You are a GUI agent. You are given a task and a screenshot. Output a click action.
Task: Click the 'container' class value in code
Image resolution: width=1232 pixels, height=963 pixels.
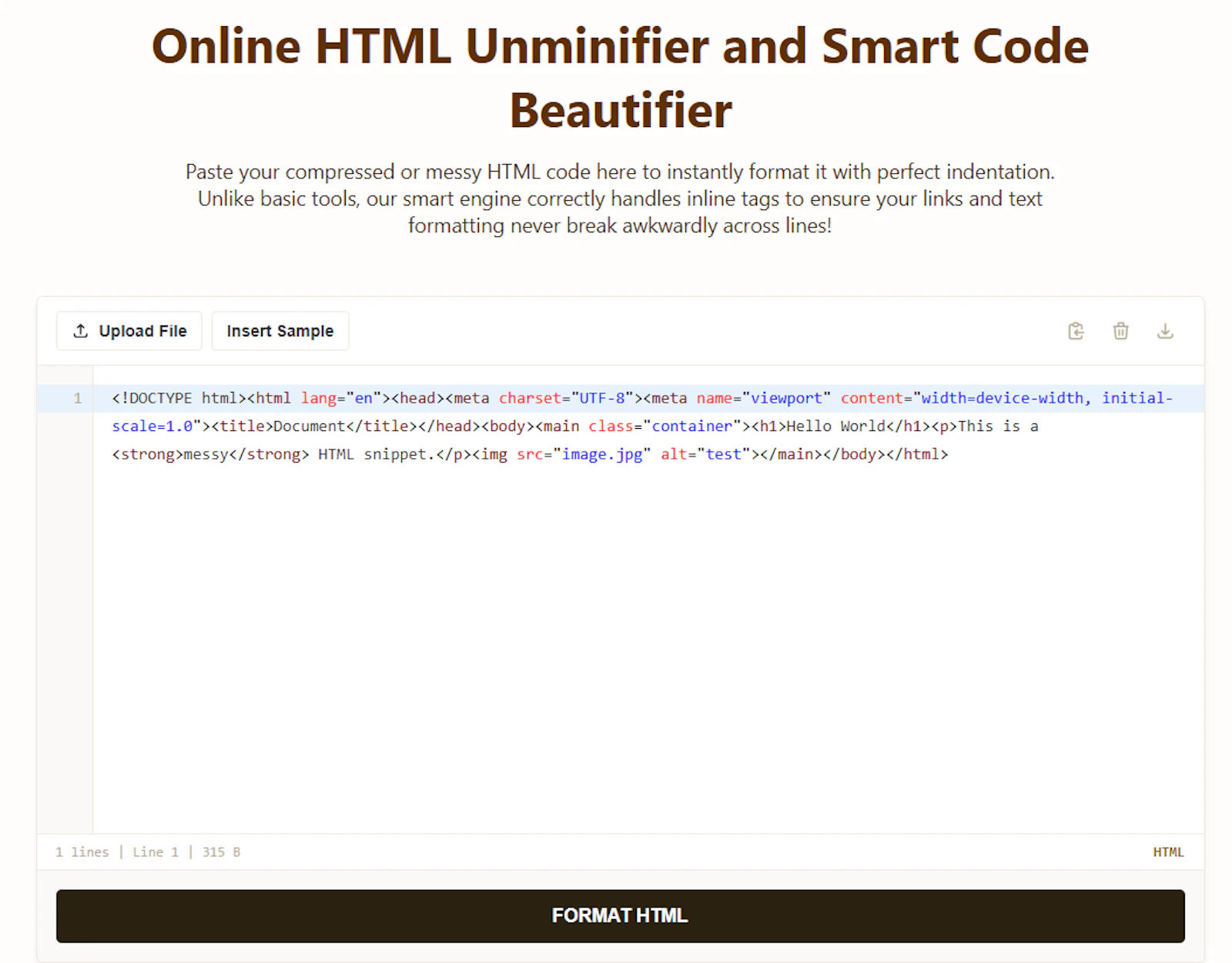(692, 426)
